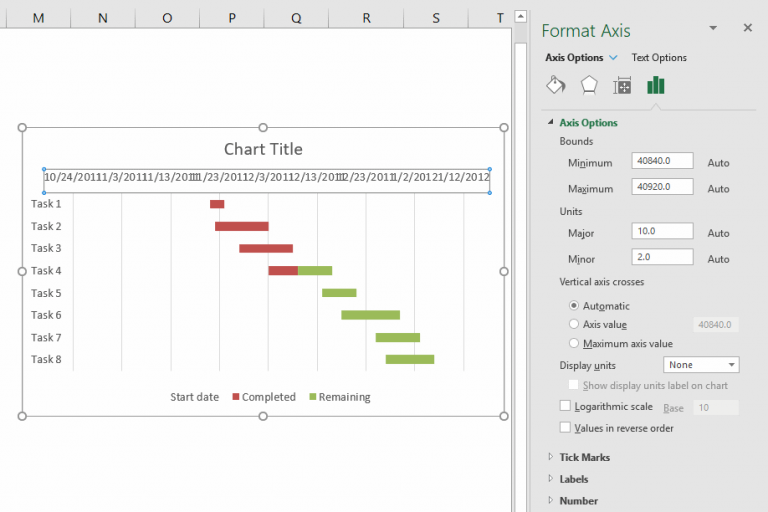Reset Maximum bound to Auto
Image resolution: width=768 pixels, height=512 pixels.
[718, 189]
